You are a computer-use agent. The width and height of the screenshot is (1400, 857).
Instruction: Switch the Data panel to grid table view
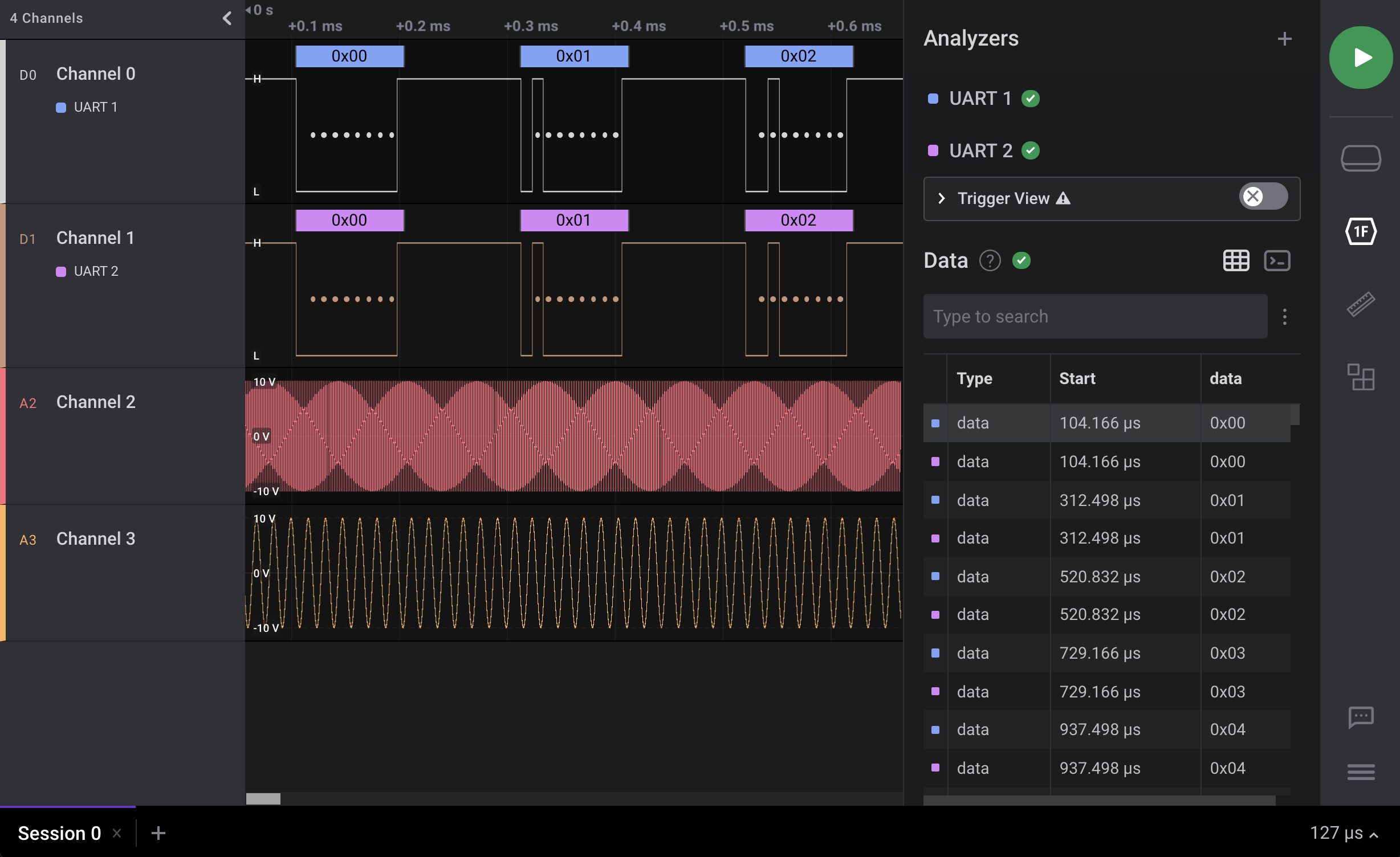(x=1235, y=260)
